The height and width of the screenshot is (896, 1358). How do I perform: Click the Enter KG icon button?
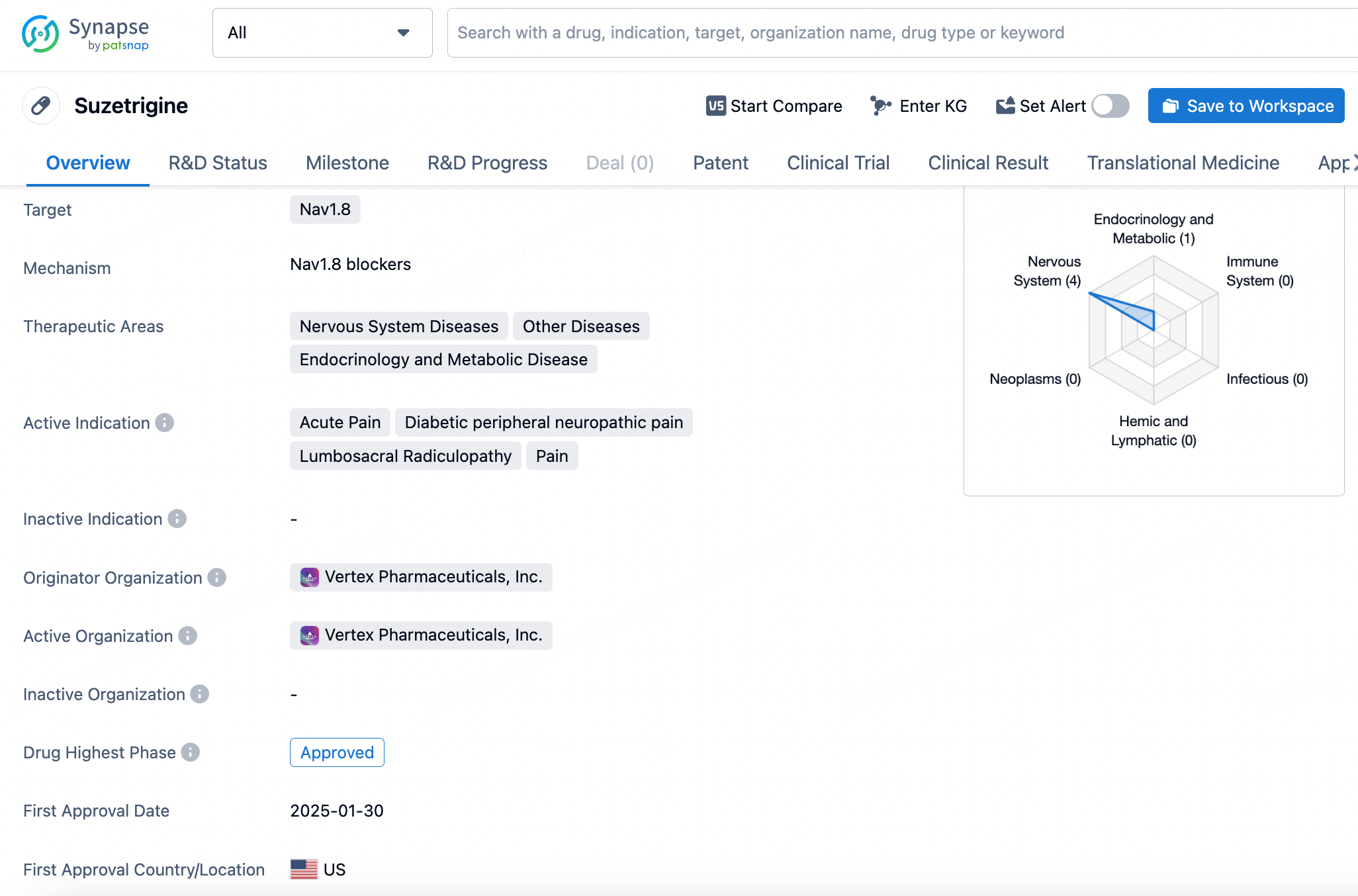point(878,105)
